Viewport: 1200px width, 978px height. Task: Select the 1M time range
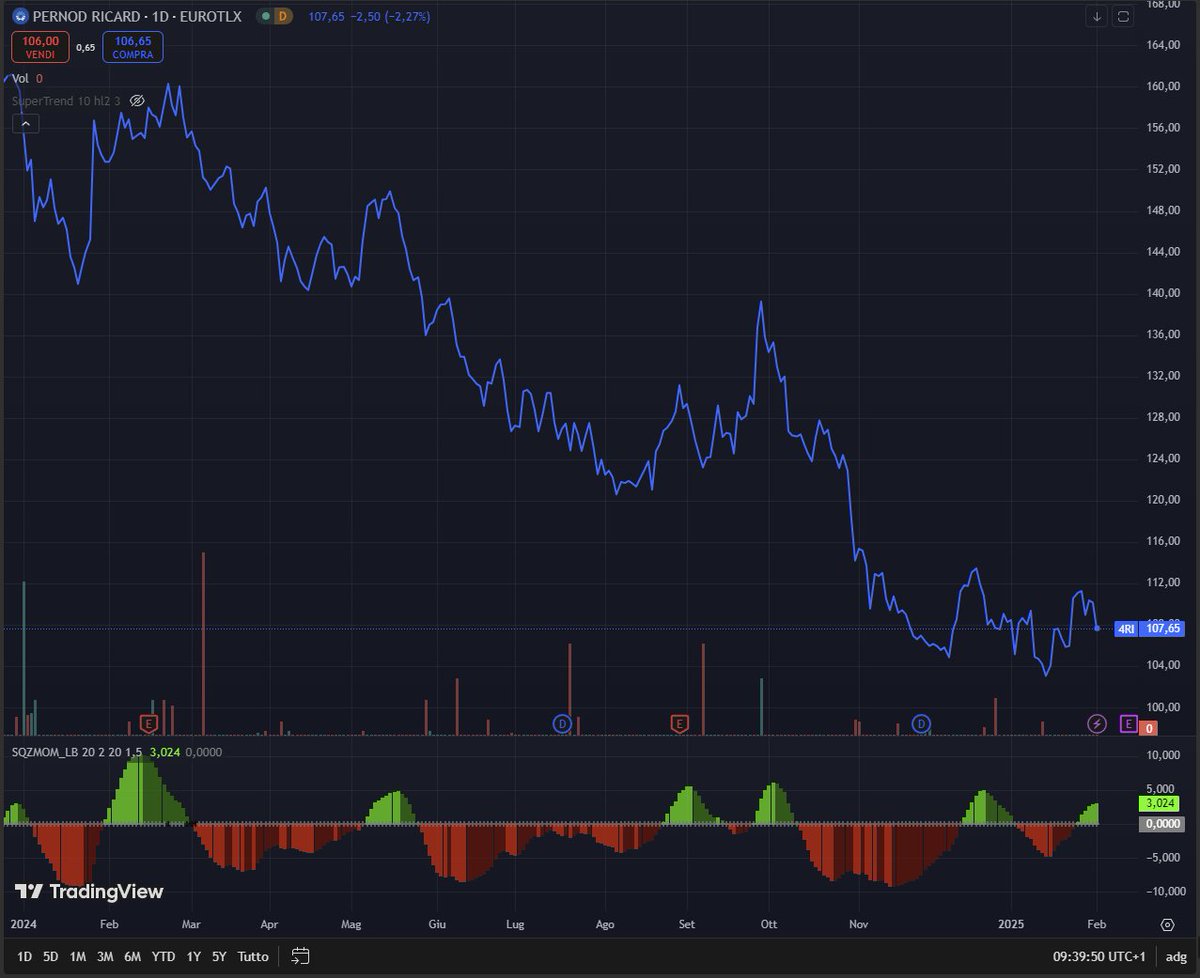pos(78,956)
